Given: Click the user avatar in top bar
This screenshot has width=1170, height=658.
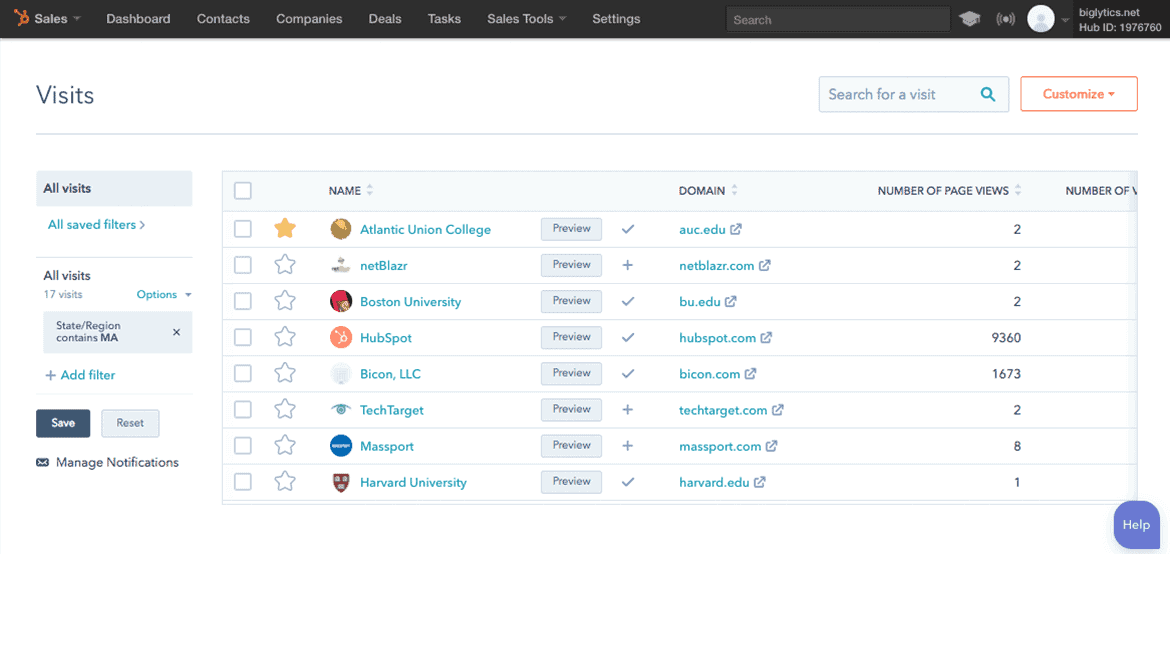Looking at the screenshot, I should coord(1040,19).
